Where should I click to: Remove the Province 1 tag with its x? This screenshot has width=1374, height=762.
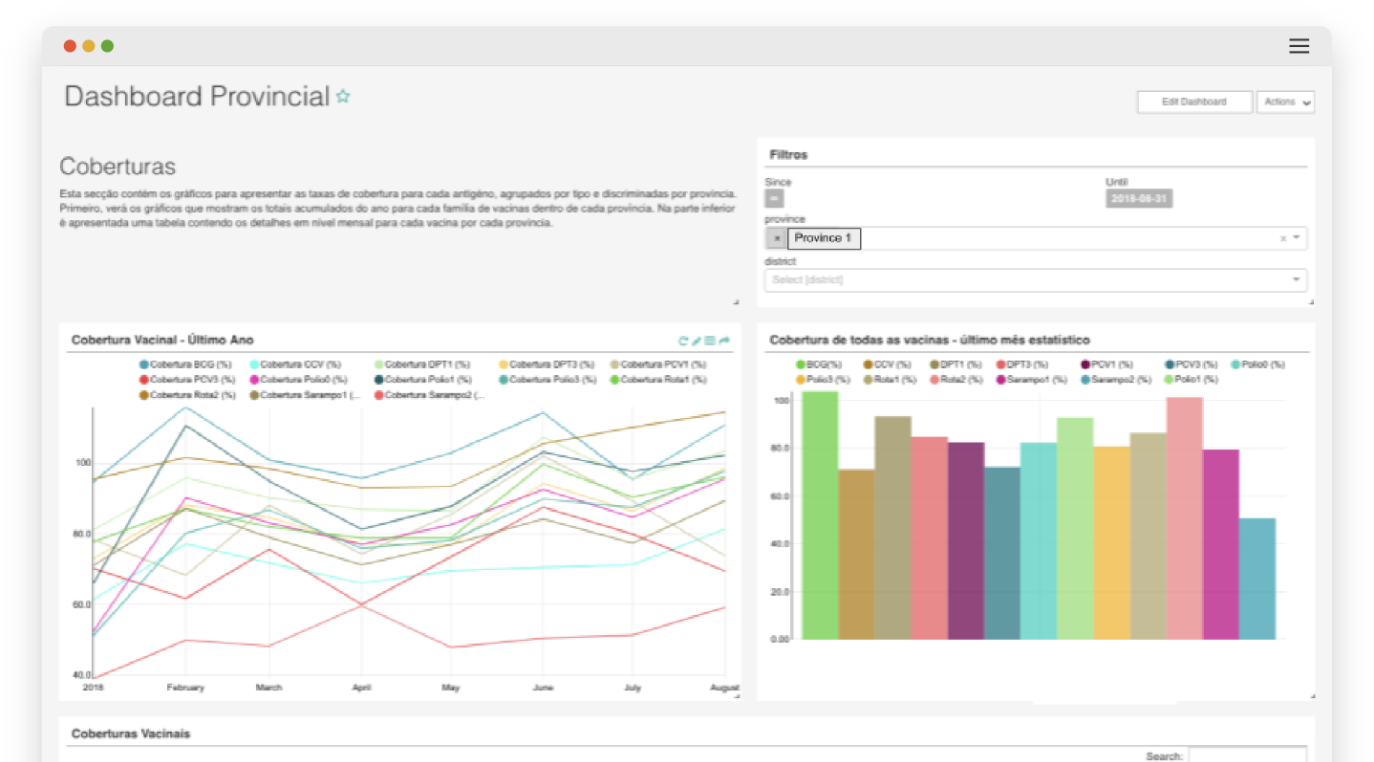coord(777,239)
